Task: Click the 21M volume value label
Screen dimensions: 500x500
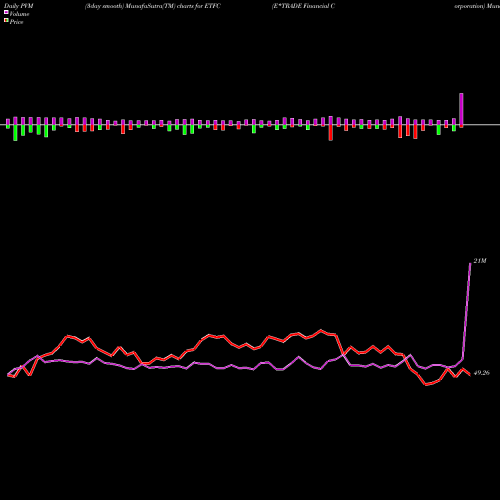Action: (480, 261)
